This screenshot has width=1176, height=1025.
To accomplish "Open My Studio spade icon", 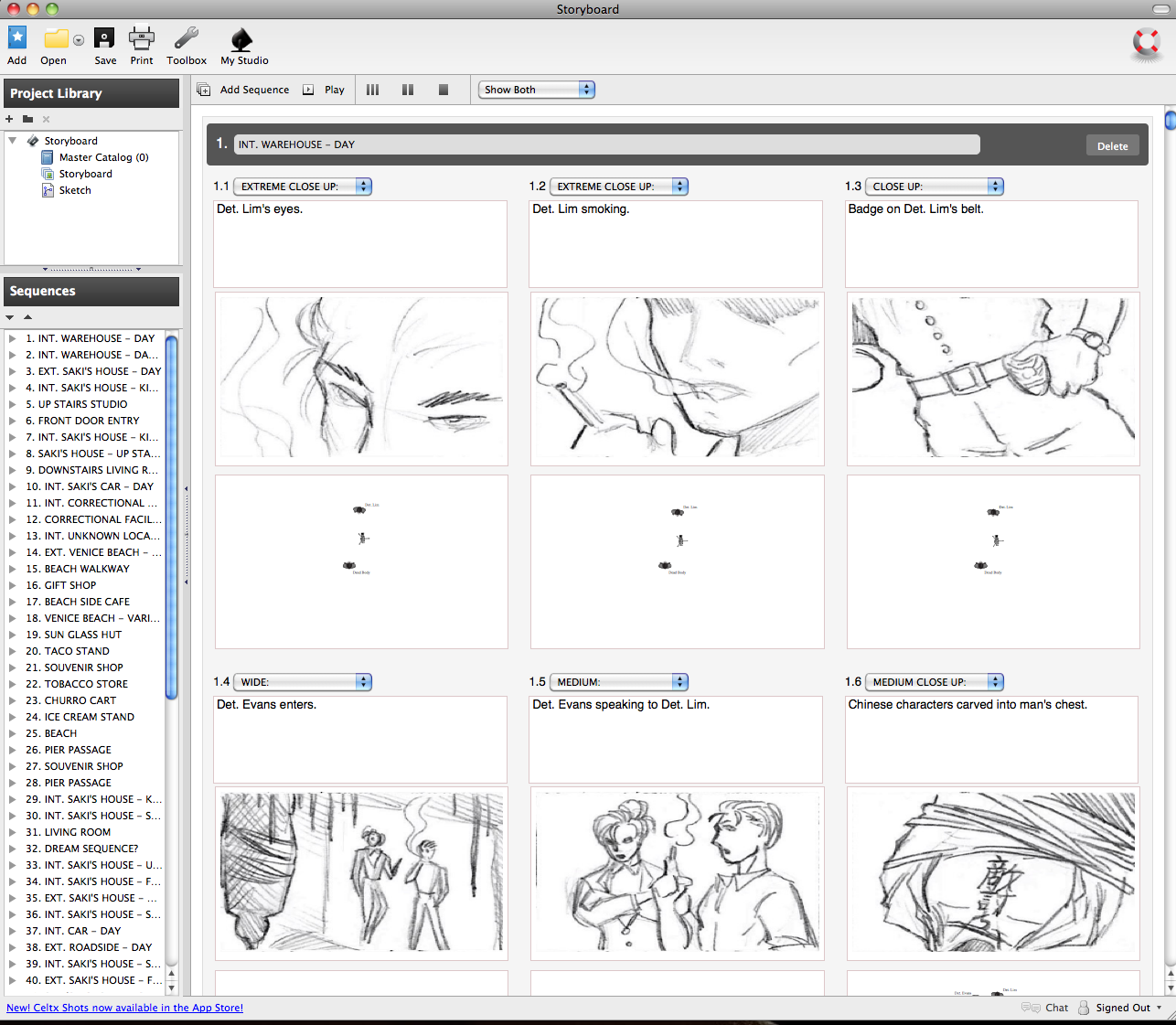I will (242, 38).
